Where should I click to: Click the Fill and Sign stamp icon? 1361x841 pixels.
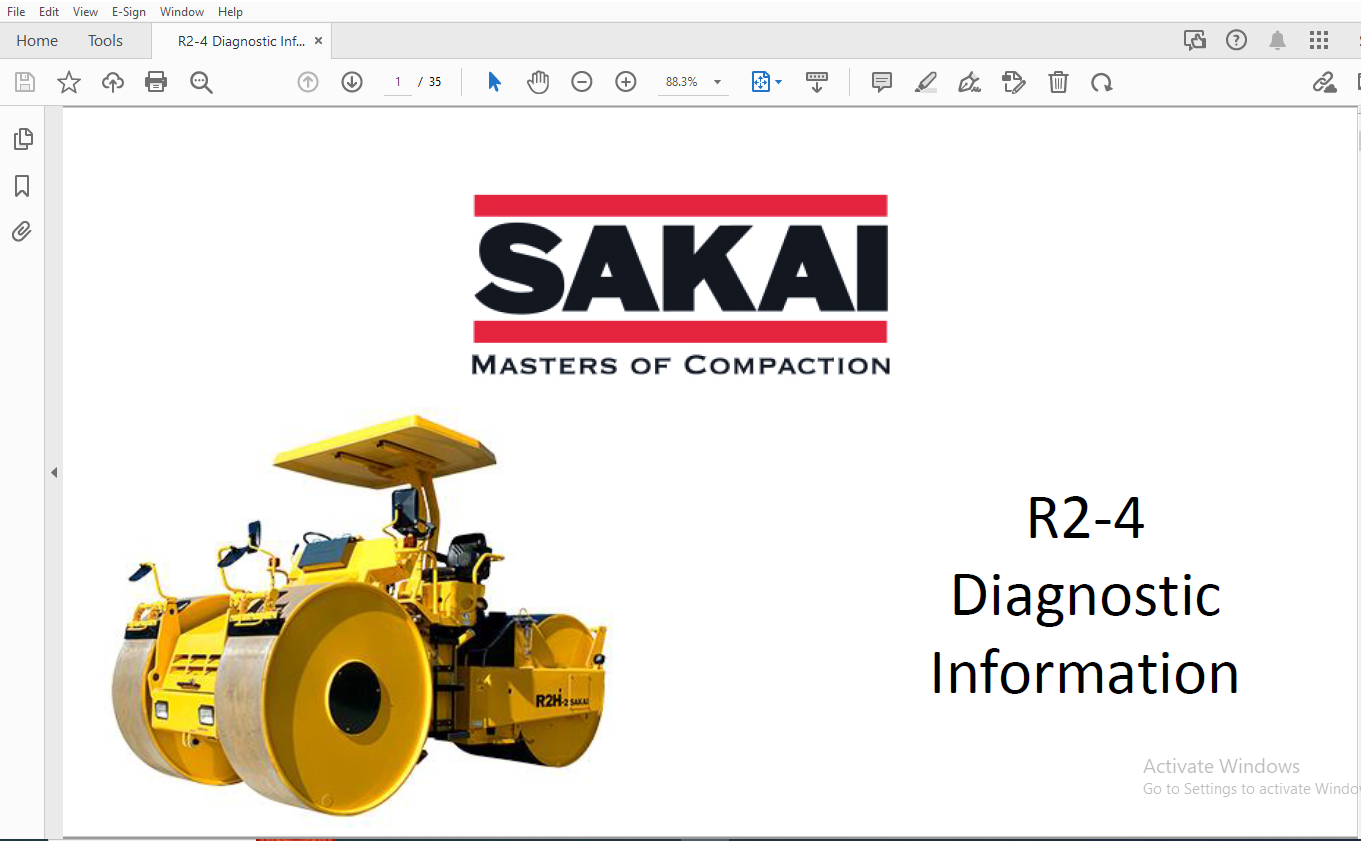[x=1014, y=82]
